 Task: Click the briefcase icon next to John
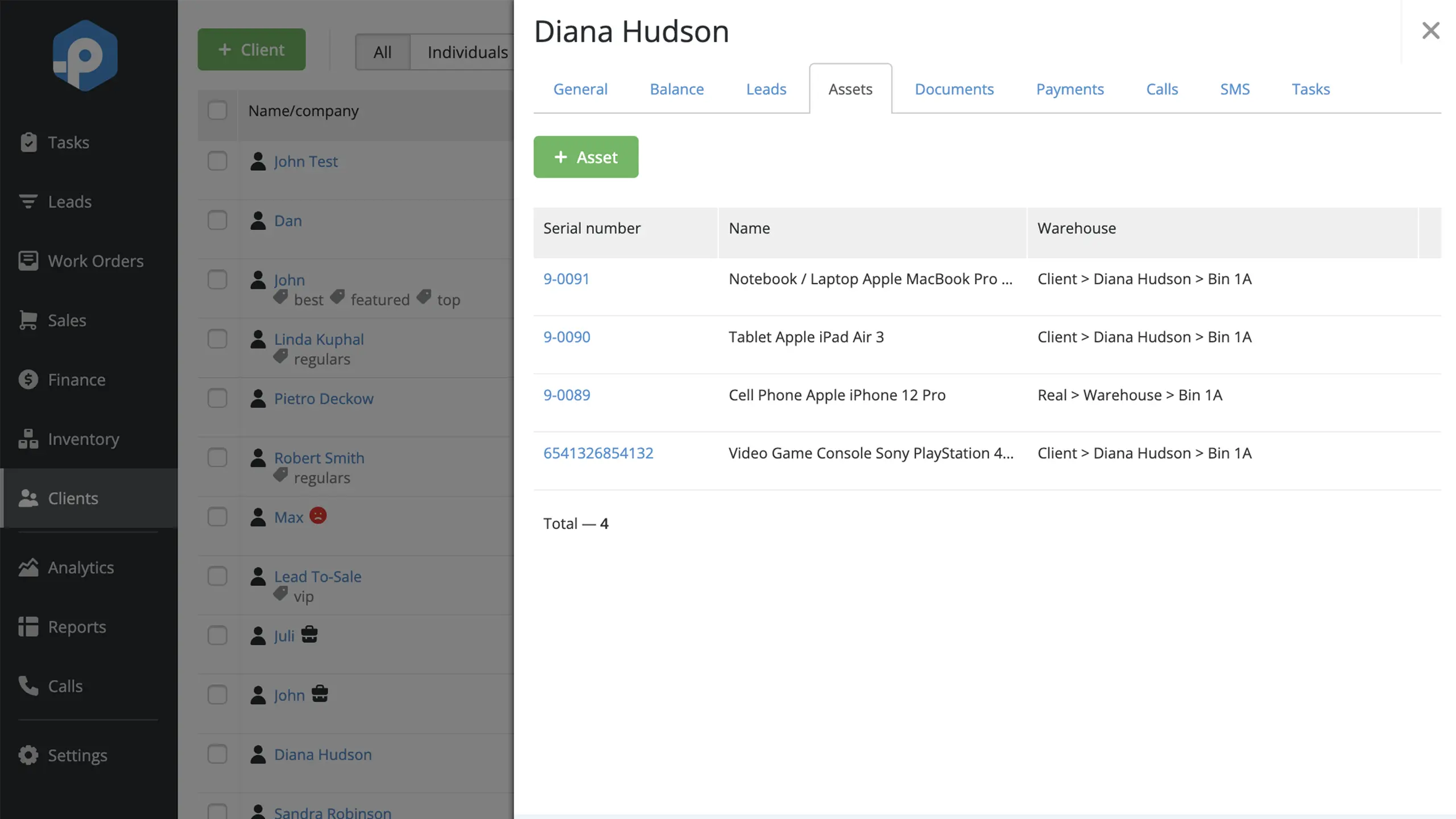(x=320, y=693)
